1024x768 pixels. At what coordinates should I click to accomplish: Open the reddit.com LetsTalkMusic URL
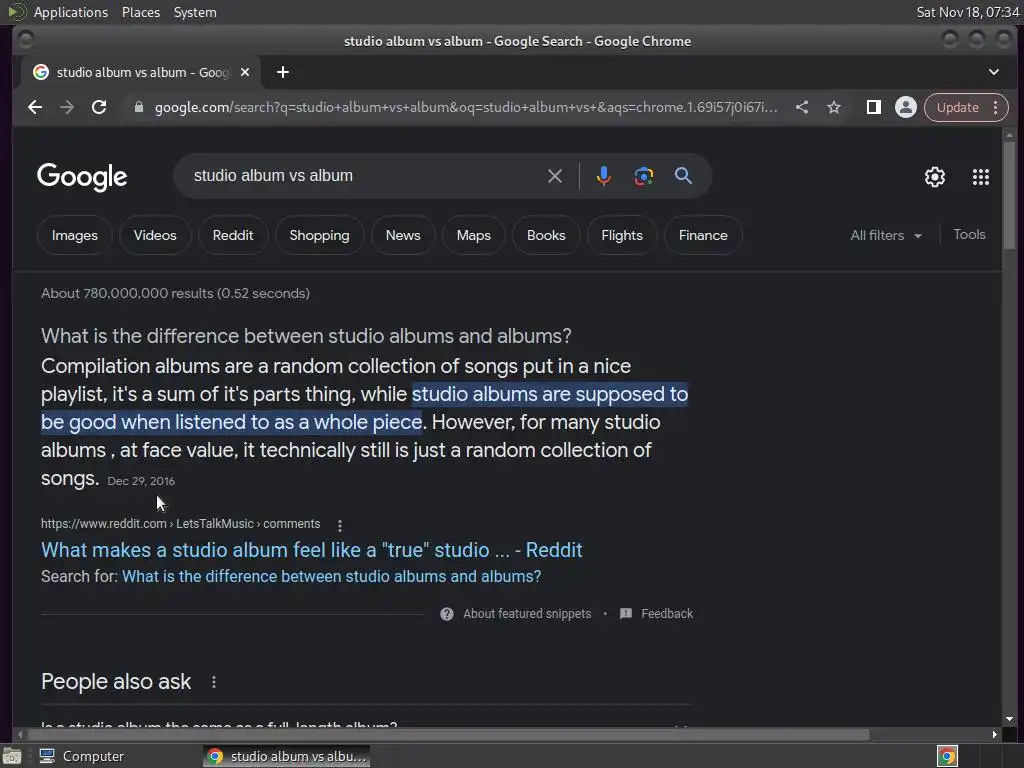(181, 524)
